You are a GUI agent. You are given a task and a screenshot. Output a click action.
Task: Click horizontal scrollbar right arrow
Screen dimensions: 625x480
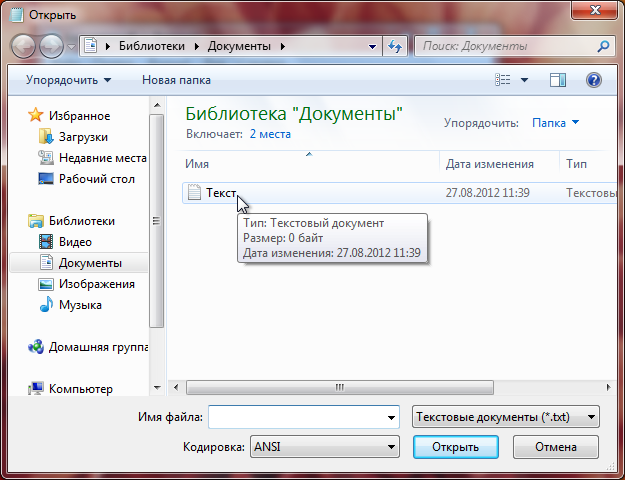pos(608,387)
